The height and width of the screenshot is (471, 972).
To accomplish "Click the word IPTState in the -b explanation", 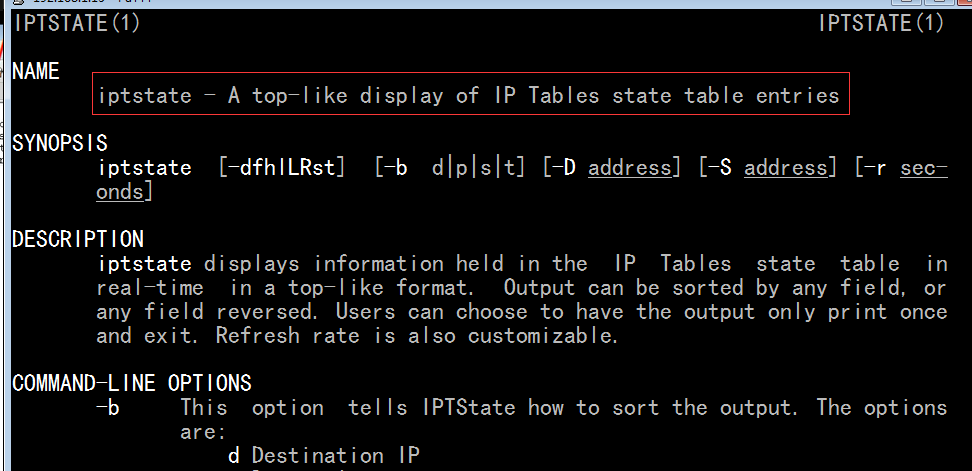I will (469, 408).
